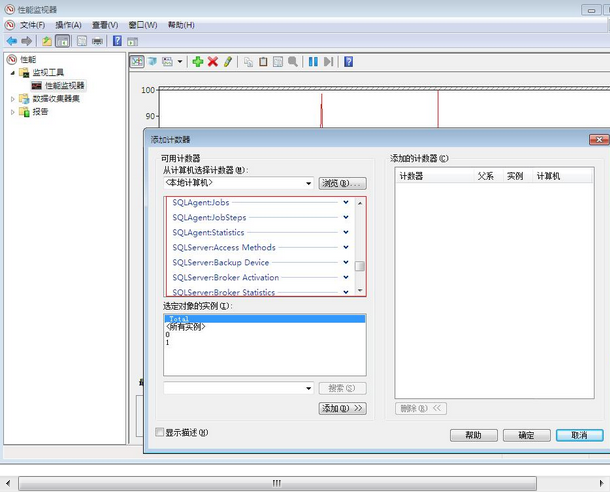614x493 pixels.
Task: Click the up one level folder icon
Action: click(x=47, y=41)
